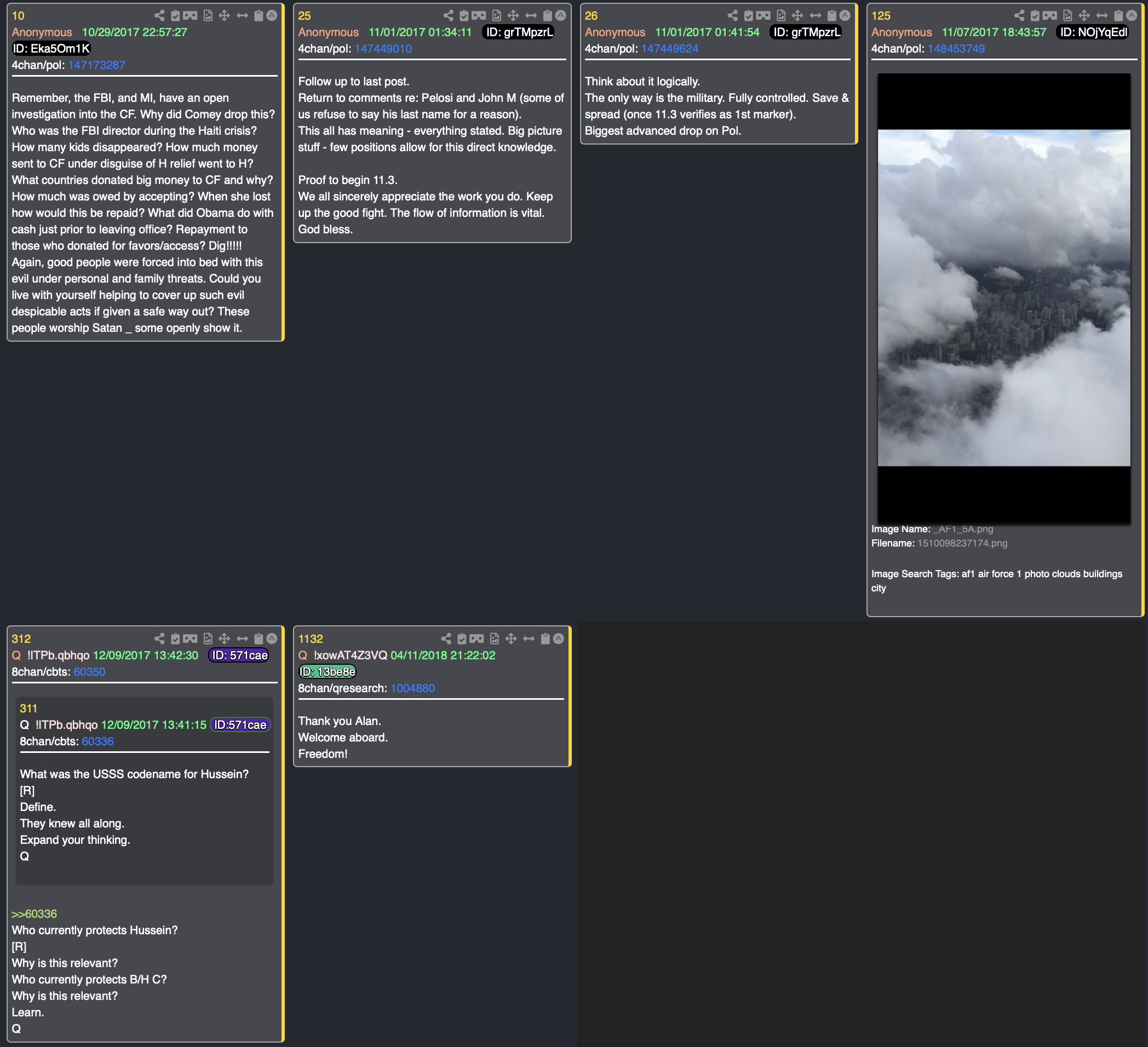Click plain clipboard icon on post 125
Image resolution: width=1148 pixels, height=1047 pixels.
coord(1118,16)
